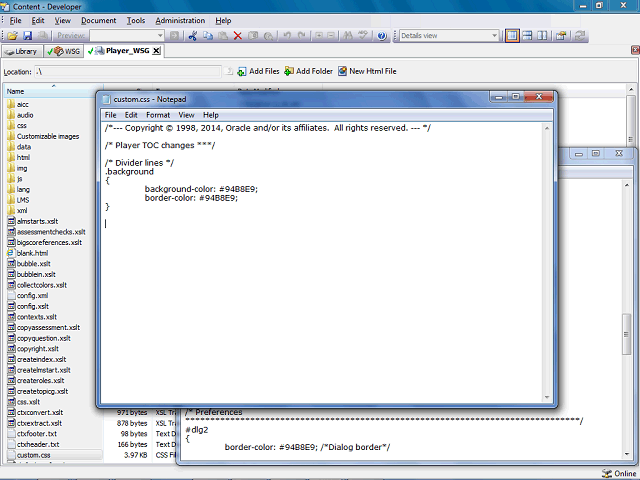This screenshot has width=640, height=480.
Task: Open the Administration menu
Action: pos(180,20)
